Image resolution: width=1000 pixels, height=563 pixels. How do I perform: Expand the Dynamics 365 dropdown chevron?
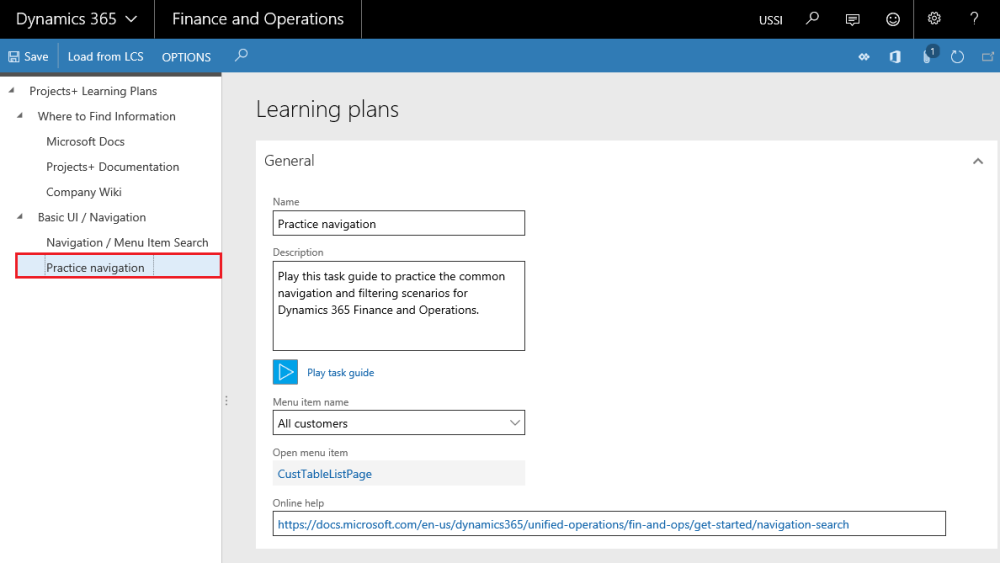(x=131, y=19)
